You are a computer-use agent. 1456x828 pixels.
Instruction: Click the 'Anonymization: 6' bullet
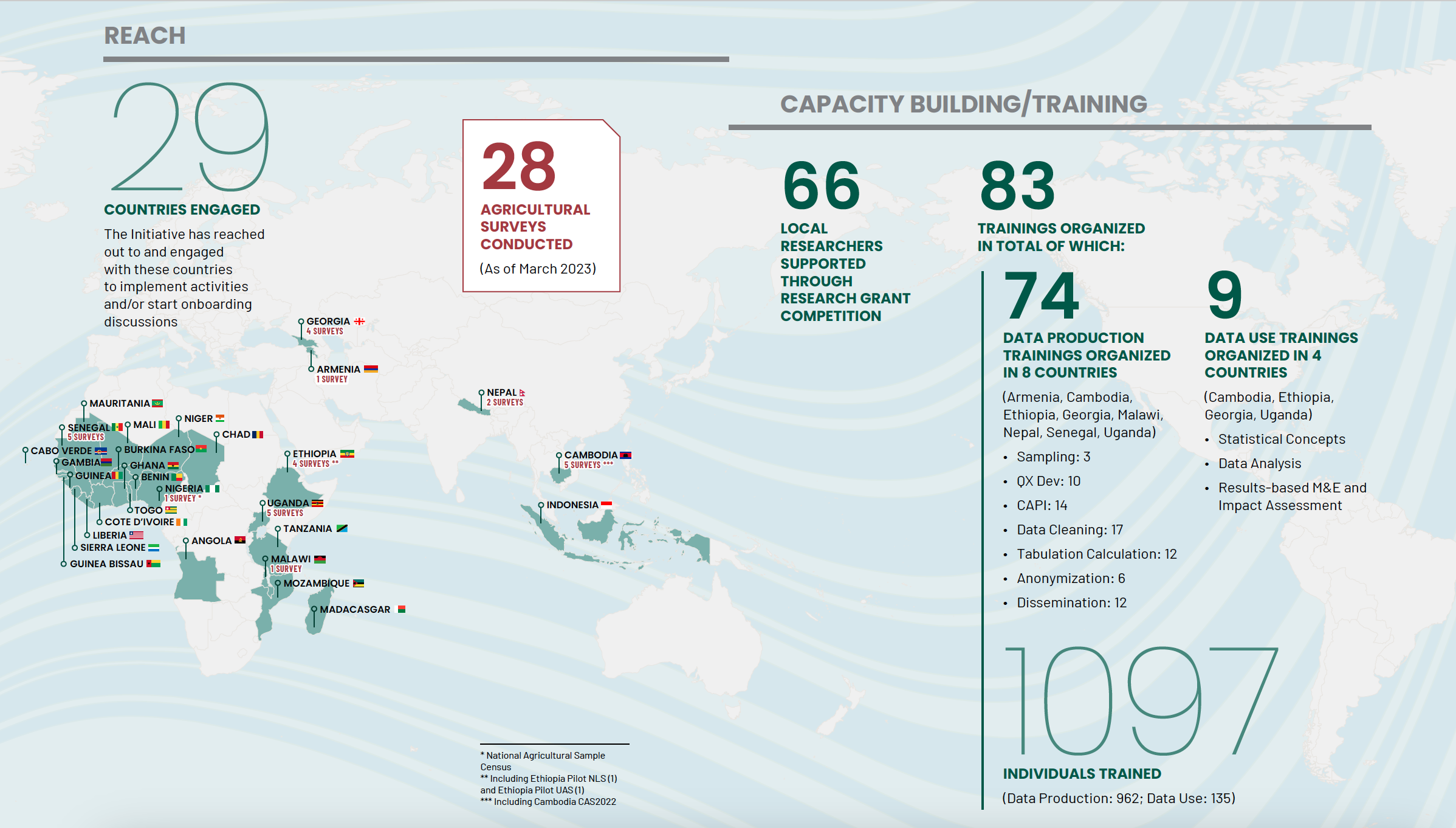click(1071, 578)
